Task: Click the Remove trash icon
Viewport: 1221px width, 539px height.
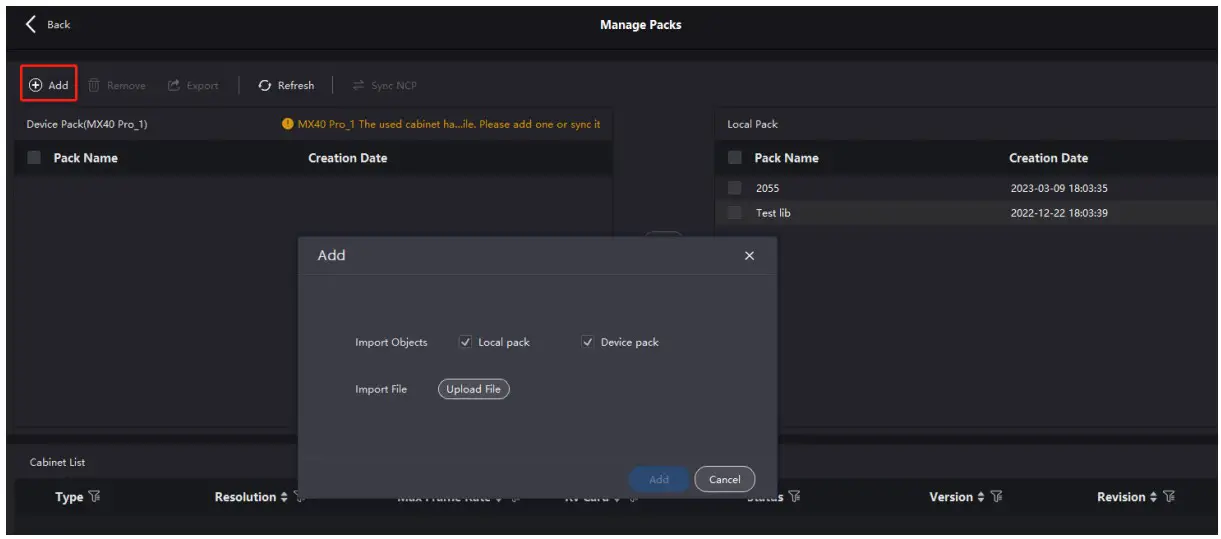Action: tap(95, 86)
